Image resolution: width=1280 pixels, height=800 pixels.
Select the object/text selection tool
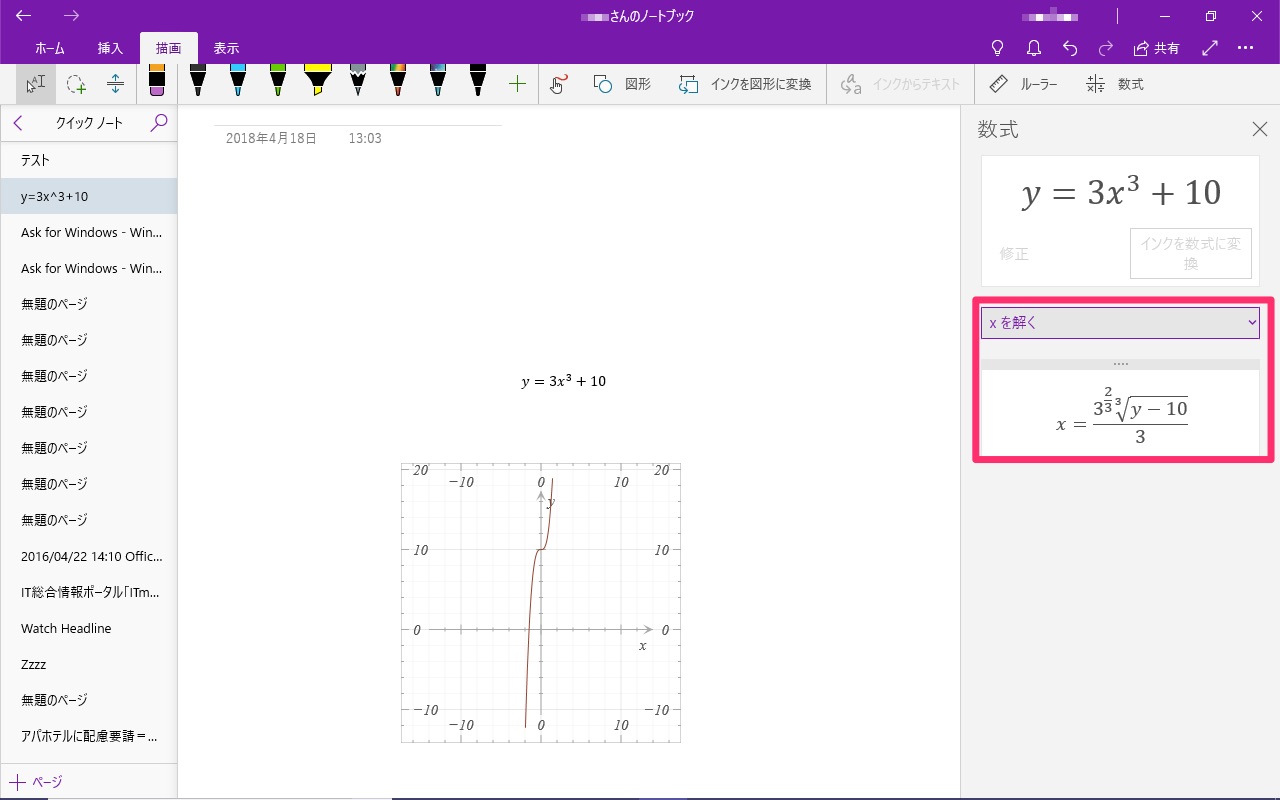click(36, 84)
